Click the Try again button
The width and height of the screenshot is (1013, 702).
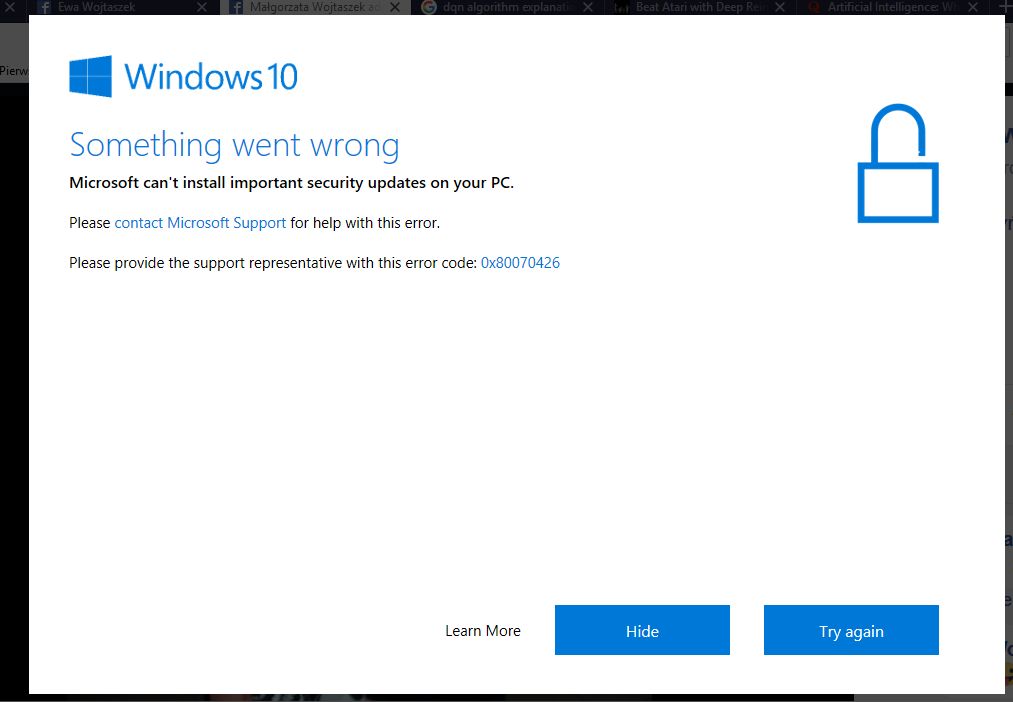[x=851, y=630]
